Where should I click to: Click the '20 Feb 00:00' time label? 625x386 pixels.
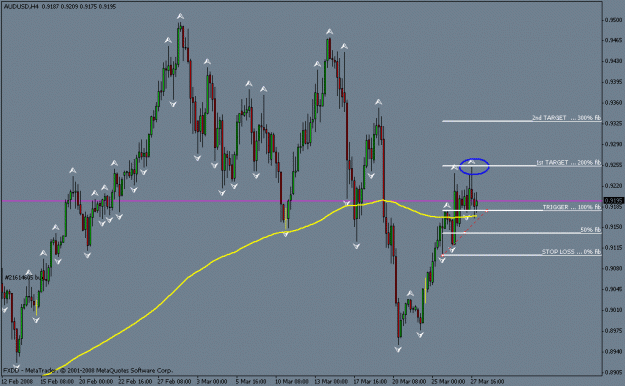[x=96, y=381]
